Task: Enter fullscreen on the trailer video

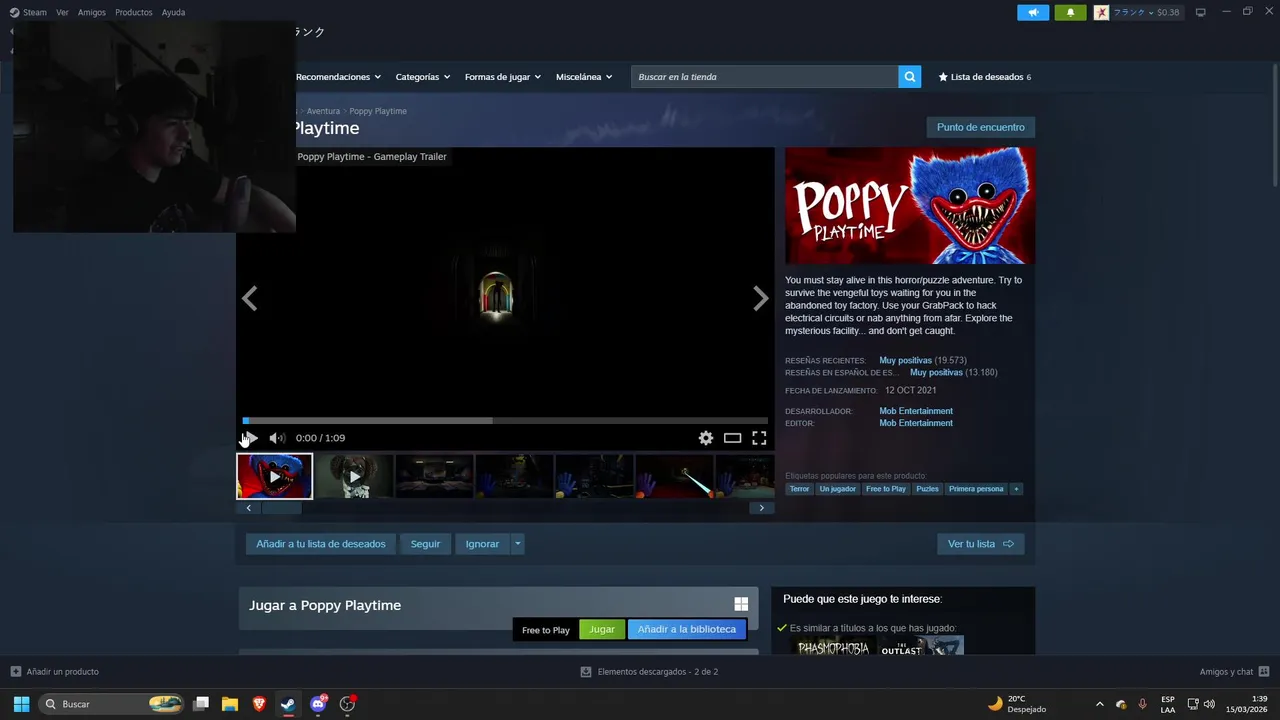Action: coord(759,438)
